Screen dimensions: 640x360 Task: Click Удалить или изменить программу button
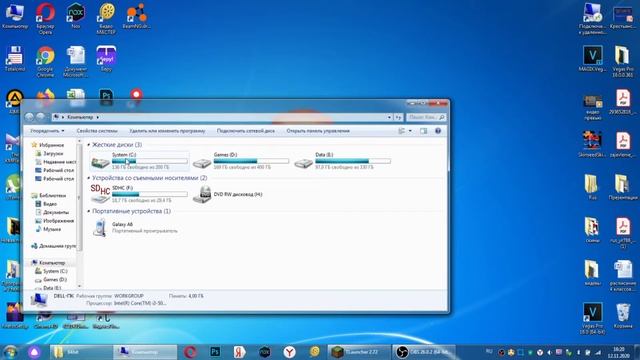click(167, 131)
